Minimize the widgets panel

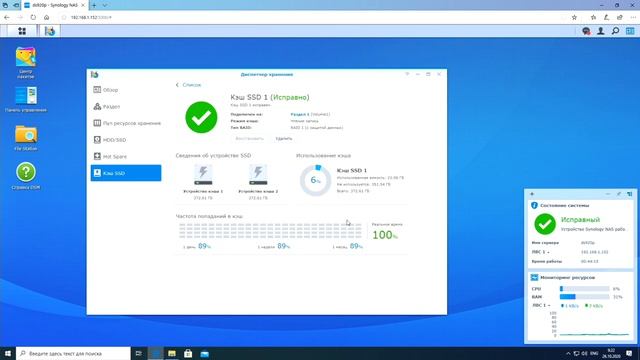pyautogui.click(x=608, y=194)
